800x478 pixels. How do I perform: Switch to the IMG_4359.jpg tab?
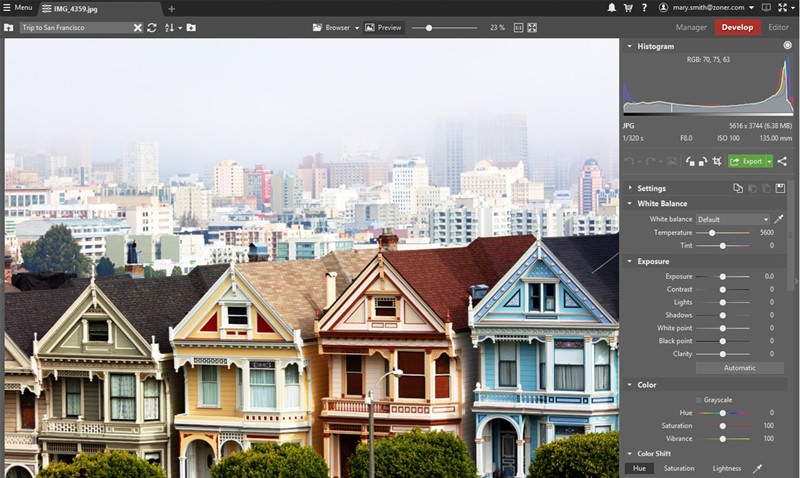click(70, 9)
